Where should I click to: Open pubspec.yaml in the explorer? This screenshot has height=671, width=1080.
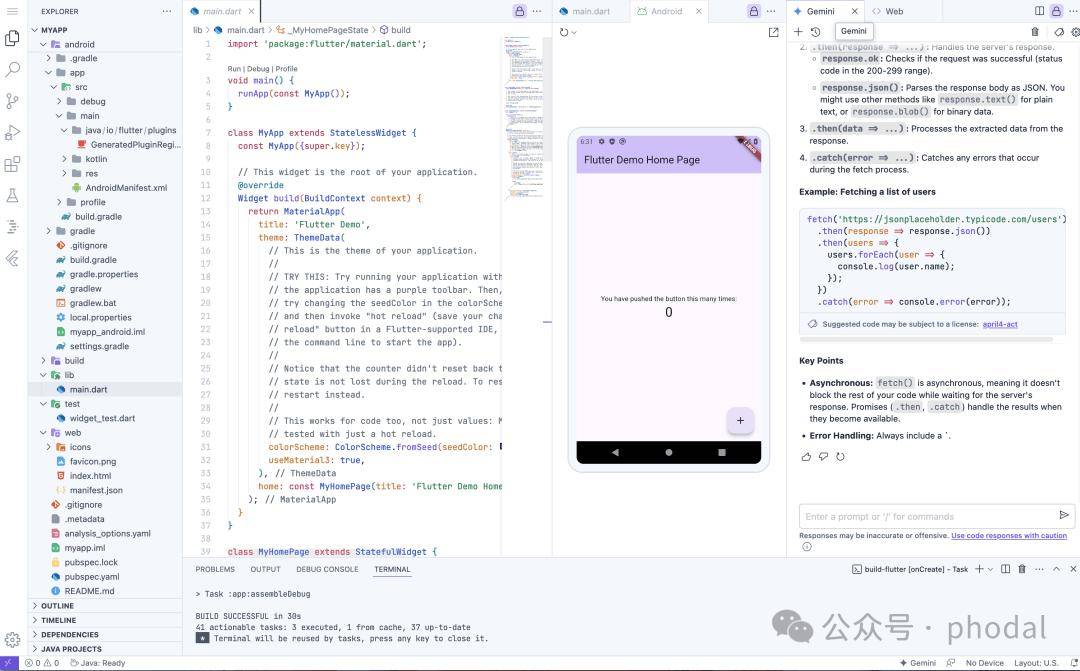pos(92,576)
